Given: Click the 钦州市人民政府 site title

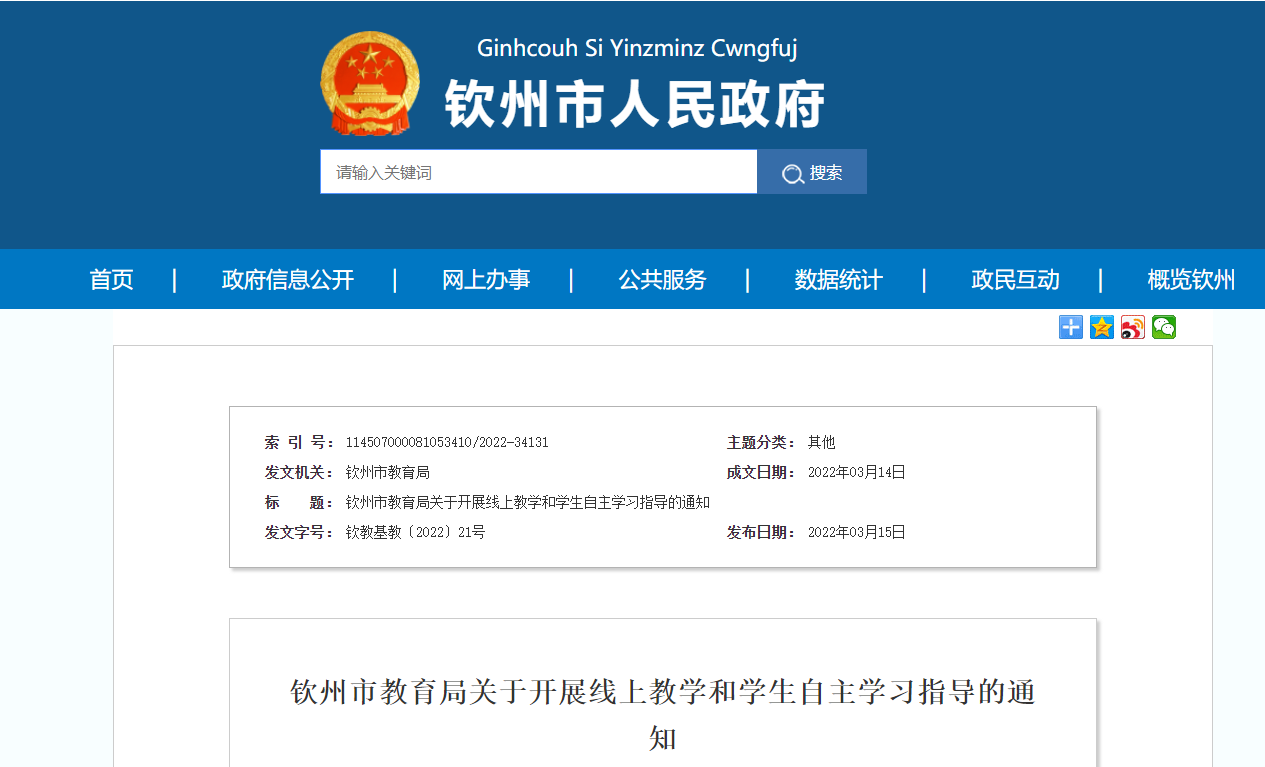Looking at the screenshot, I should pos(635,105).
